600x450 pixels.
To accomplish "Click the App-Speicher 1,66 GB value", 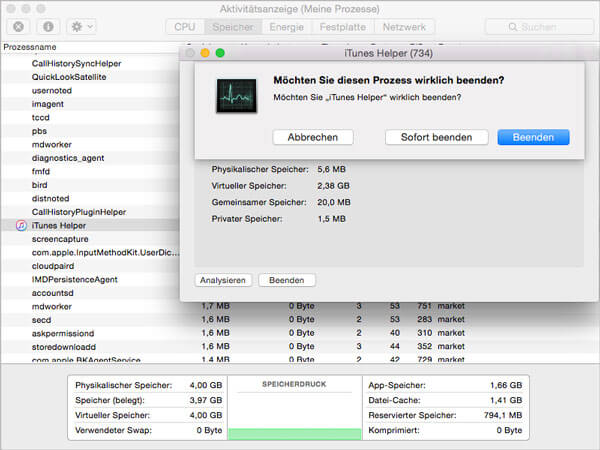I will (506, 385).
